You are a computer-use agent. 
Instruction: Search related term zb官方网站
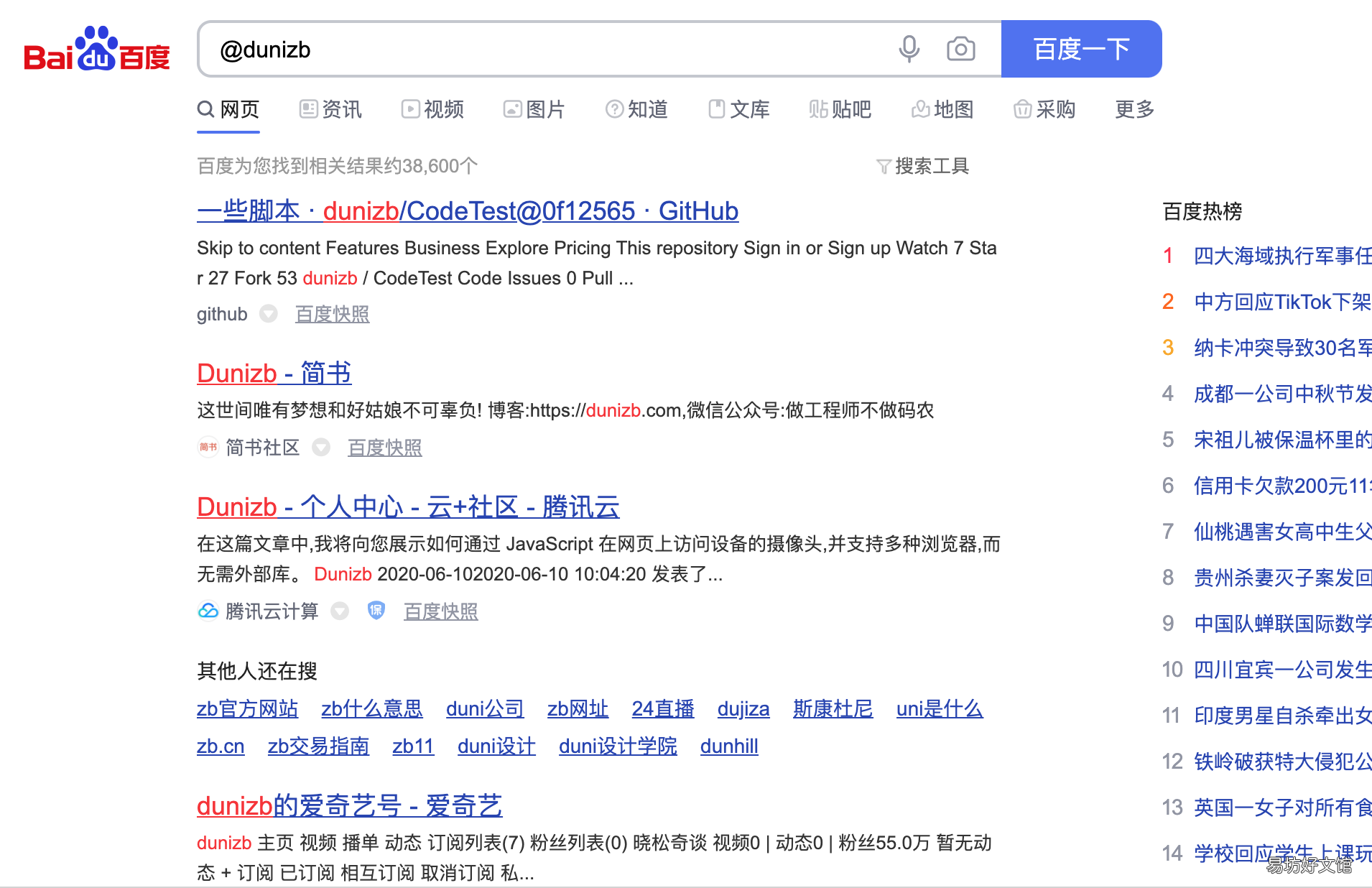247,708
